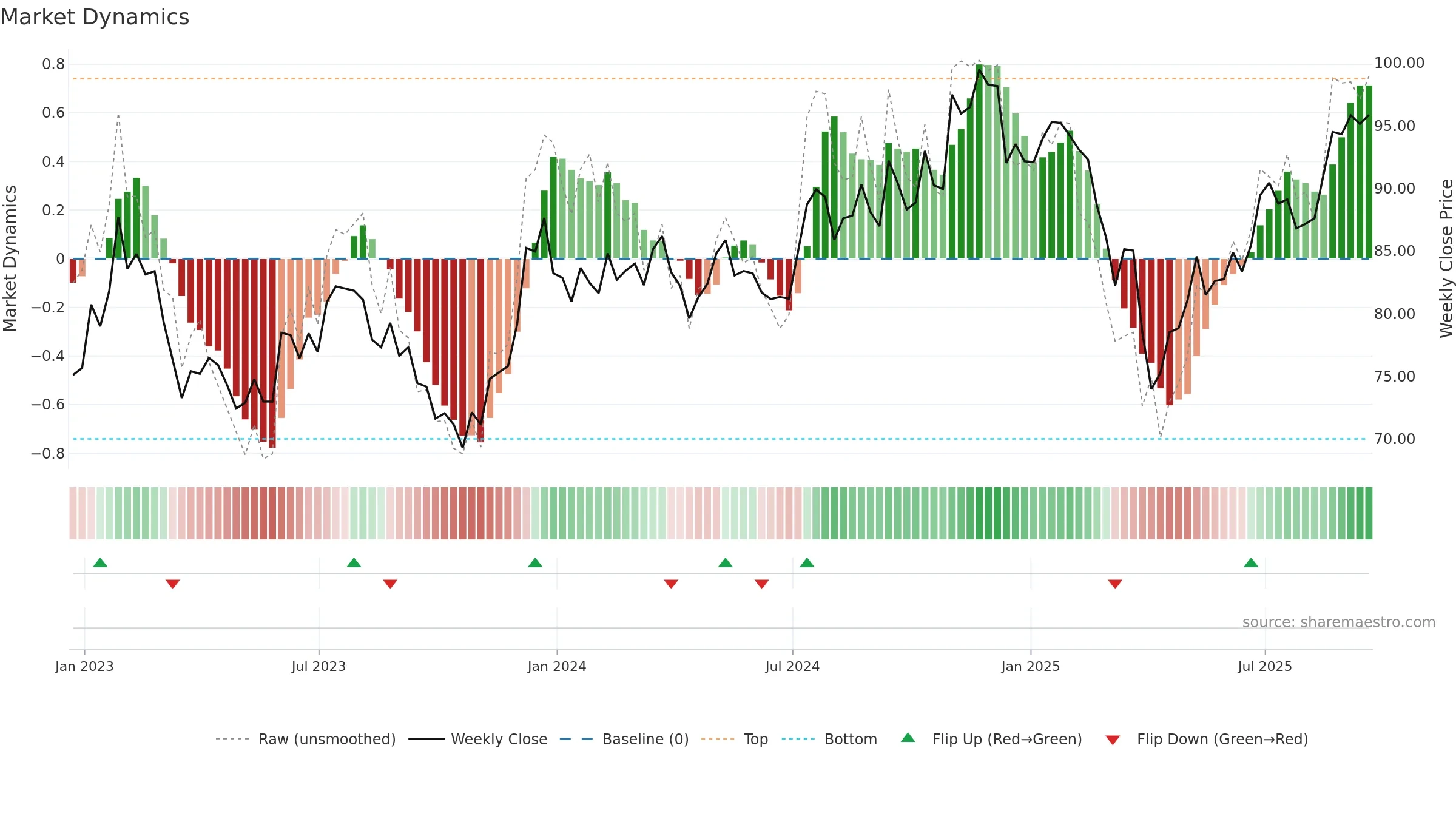This screenshot has width=1456, height=819.
Task: Toggle the Top legend entry
Action: tap(735, 739)
